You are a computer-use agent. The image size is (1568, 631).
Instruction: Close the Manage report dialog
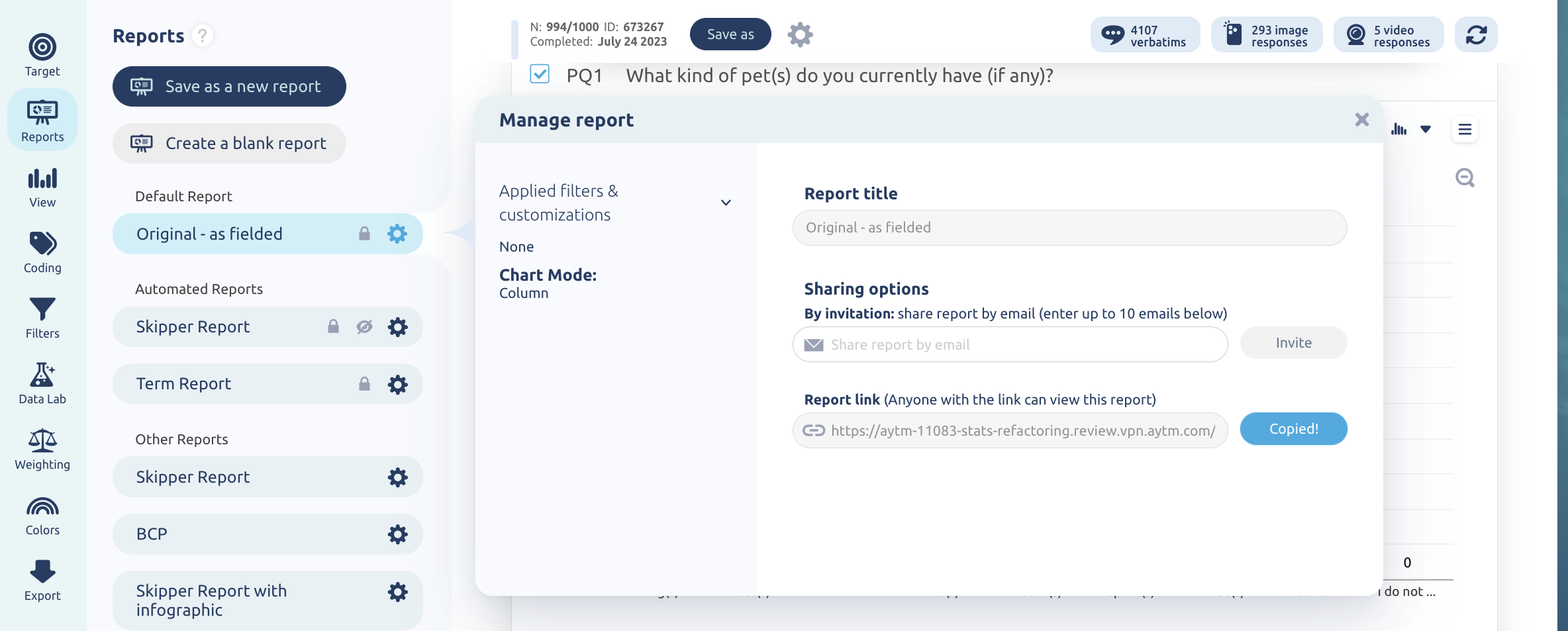pos(1362,120)
